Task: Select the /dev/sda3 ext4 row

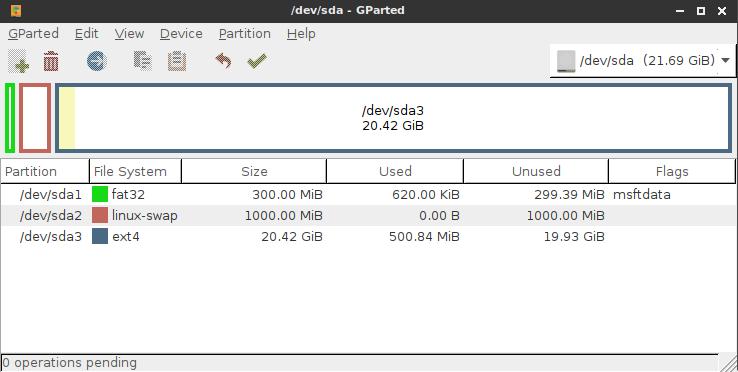Action: point(368,236)
